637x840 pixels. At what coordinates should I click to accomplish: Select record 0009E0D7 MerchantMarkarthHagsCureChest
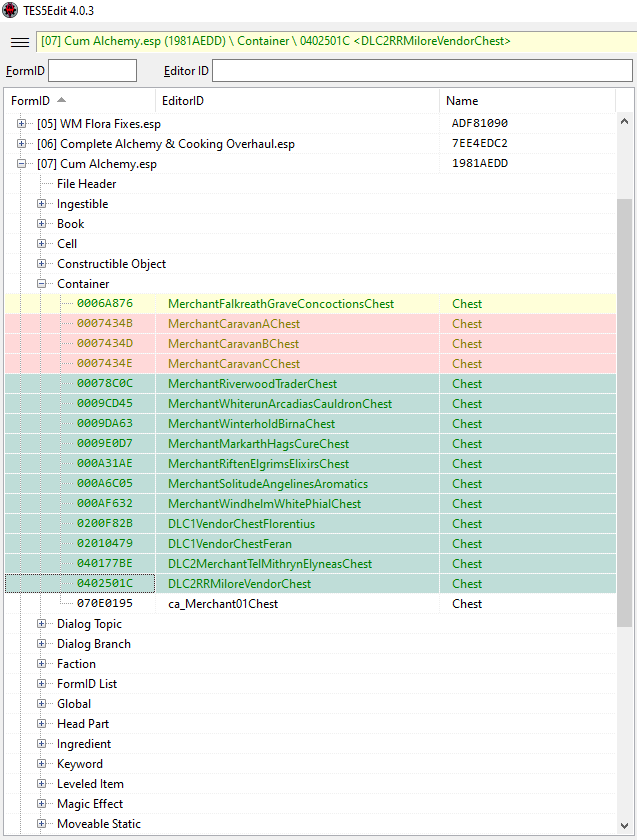(310, 444)
